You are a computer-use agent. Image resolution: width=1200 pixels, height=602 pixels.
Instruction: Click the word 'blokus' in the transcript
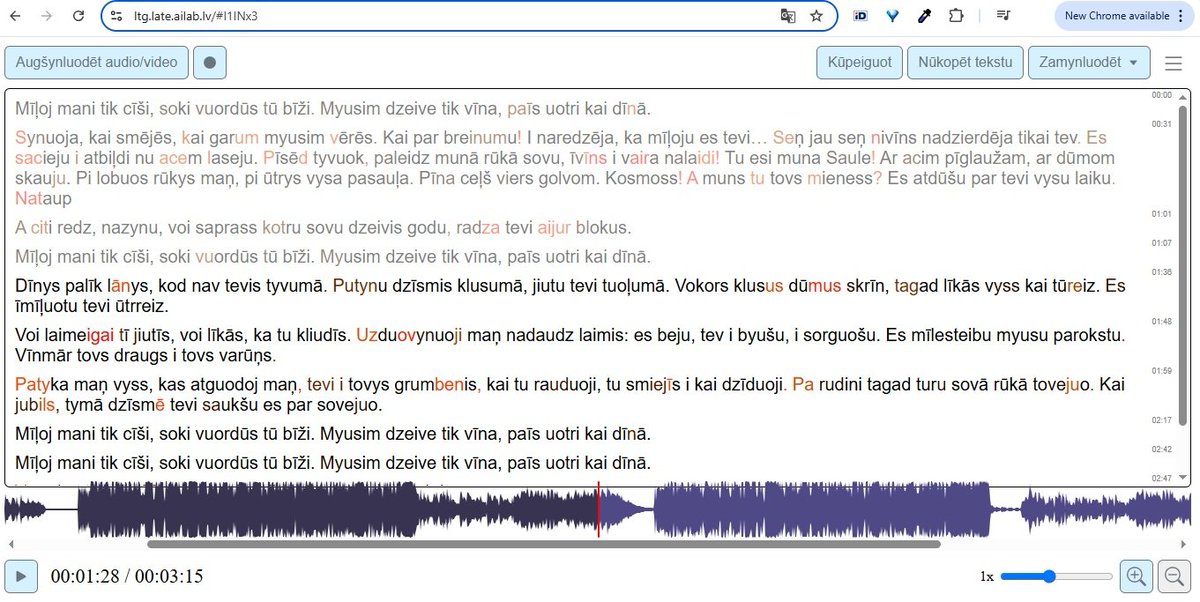(x=604, y=227)
